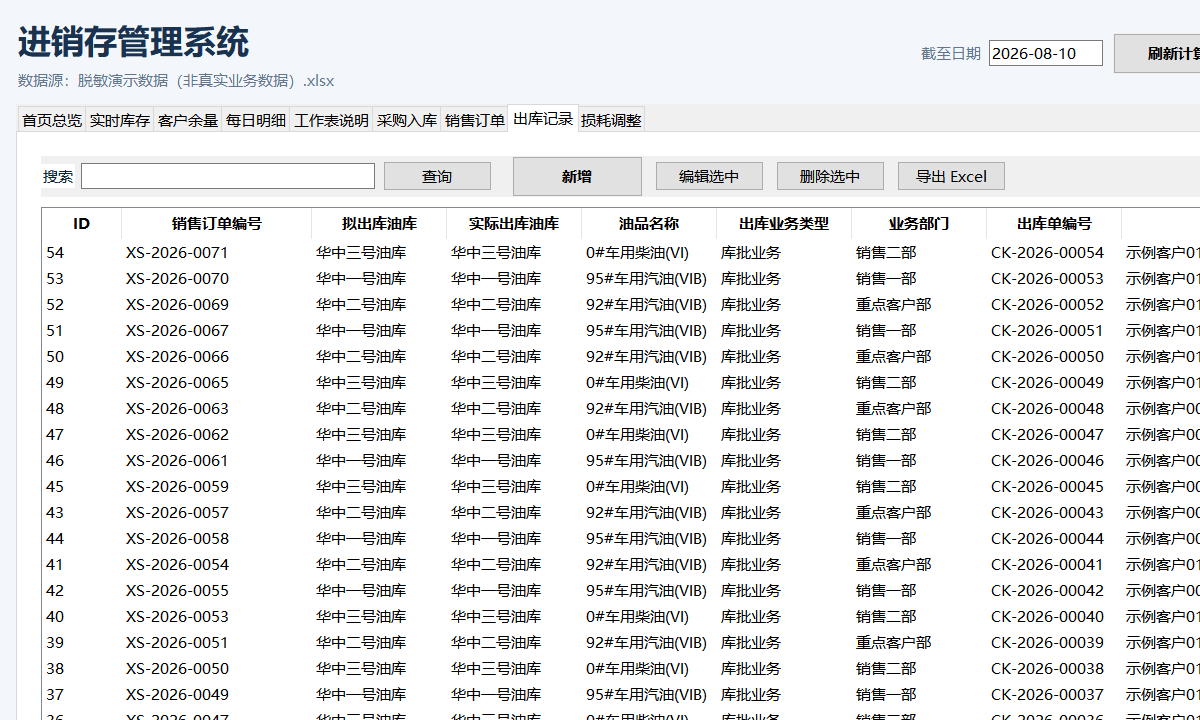This screenshot has width=1200, height=720.
Task: Open the 损耗调整 tab
Action: 611,120
